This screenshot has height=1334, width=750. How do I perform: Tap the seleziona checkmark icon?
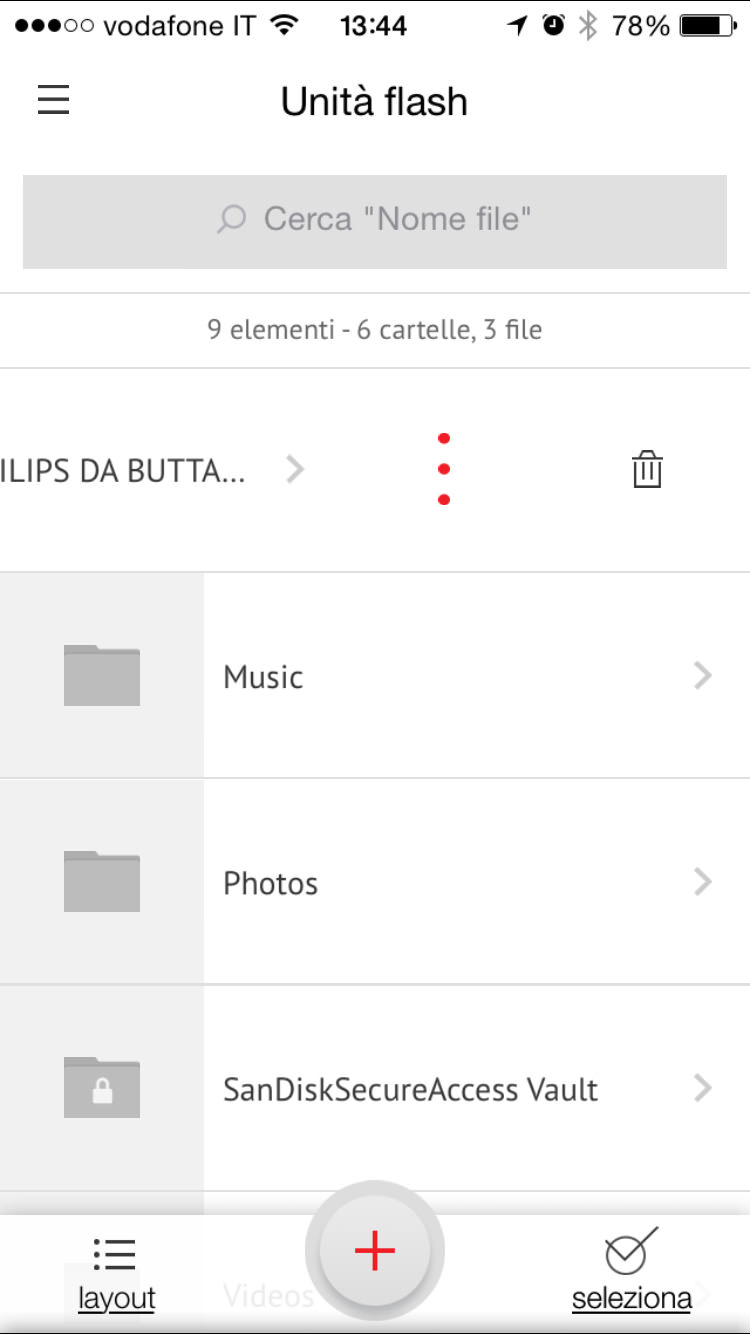(630, 1251)
